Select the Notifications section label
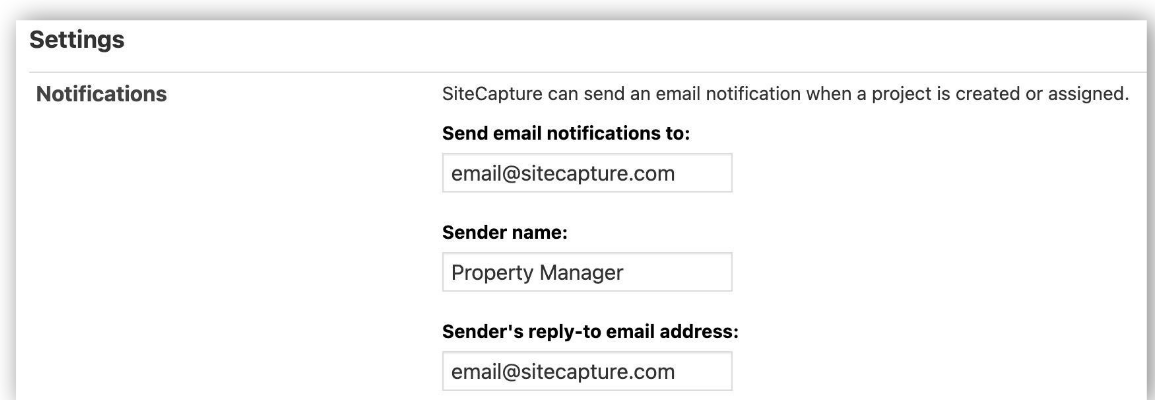Viewport: 1155px width, 400px height. pos(101,96)
